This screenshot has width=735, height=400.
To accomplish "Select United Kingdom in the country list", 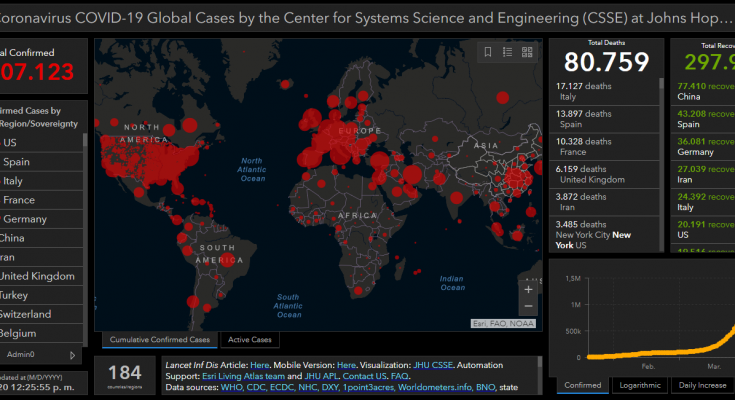I will [41, 276].
